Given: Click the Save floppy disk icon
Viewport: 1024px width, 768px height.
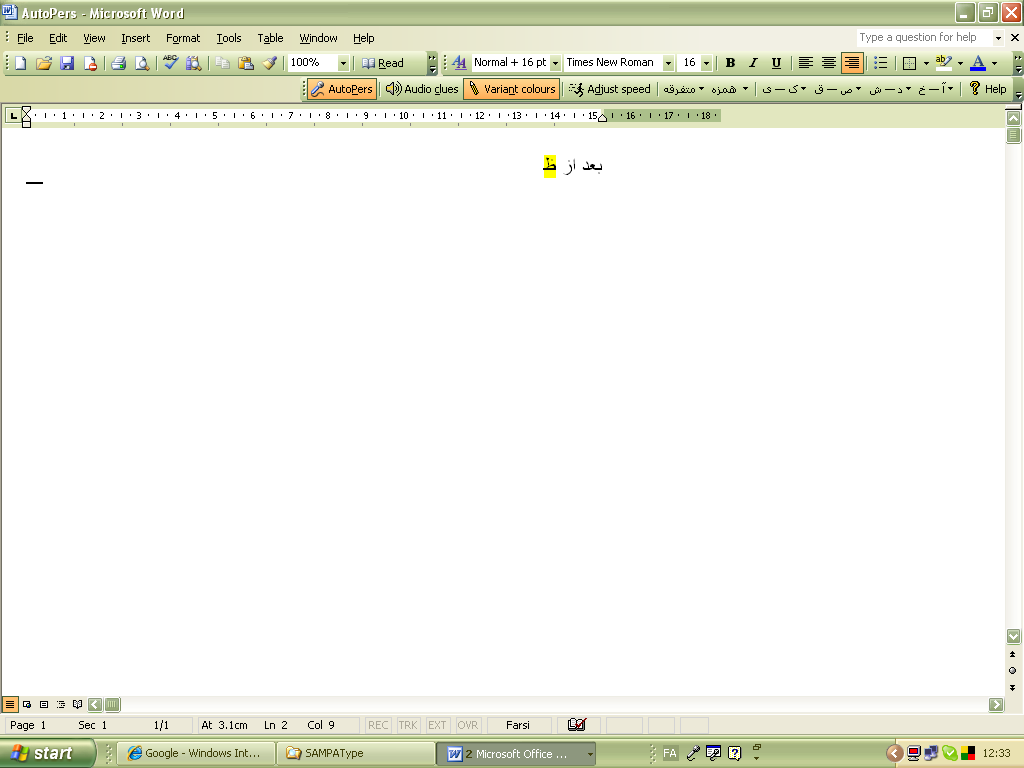Looking at the screenshot, I should pyautogui.click(x=67, y=63).
